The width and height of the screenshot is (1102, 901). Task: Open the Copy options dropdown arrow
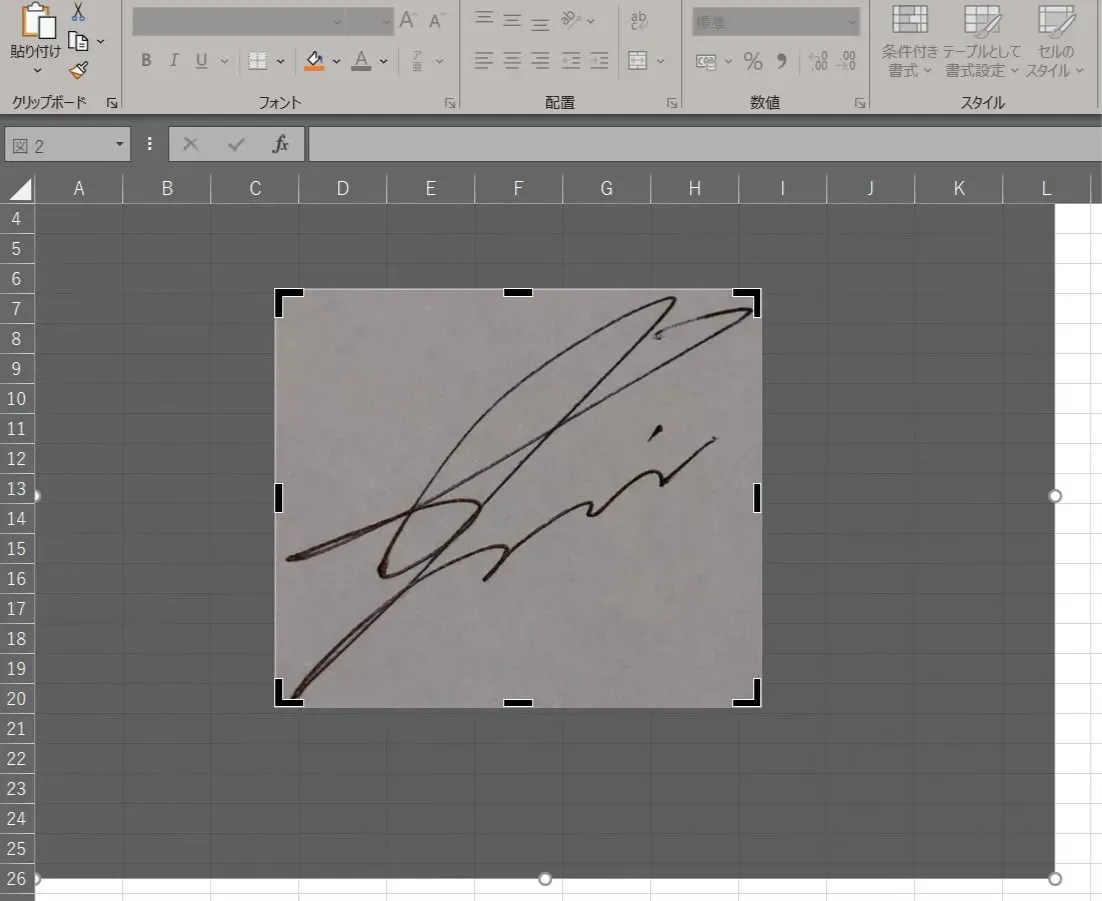[101, 42]
